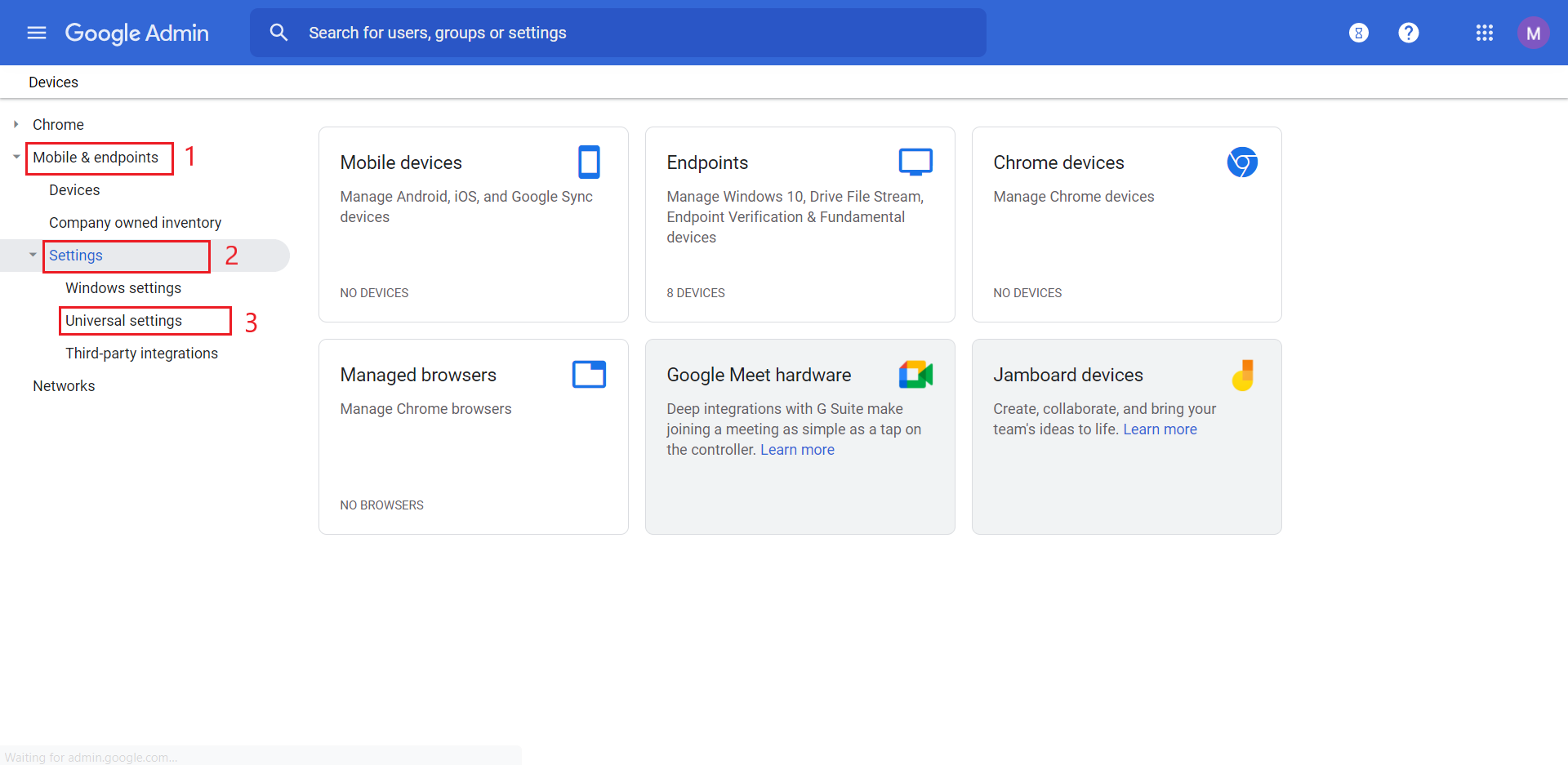Expand the Chrome tree arrow
The image size is (1568, 765).
tap(16, 124)
